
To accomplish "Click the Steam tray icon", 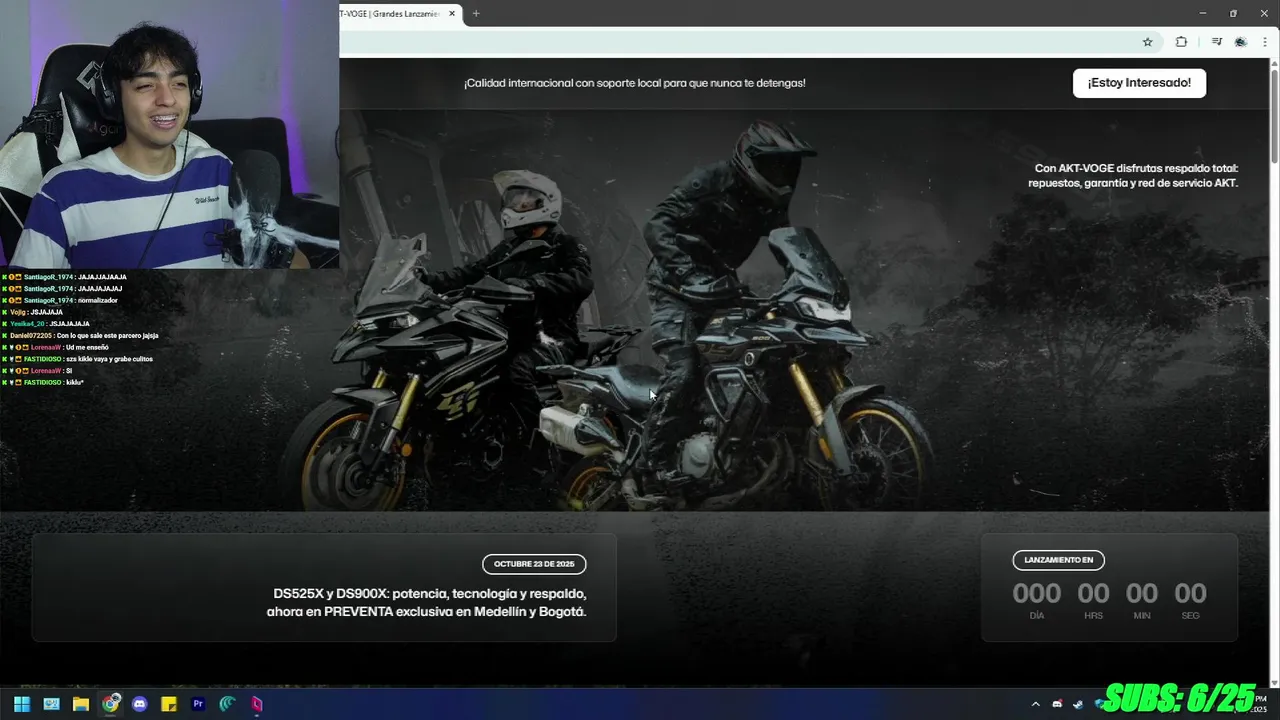I will [x=1077, y=704].
